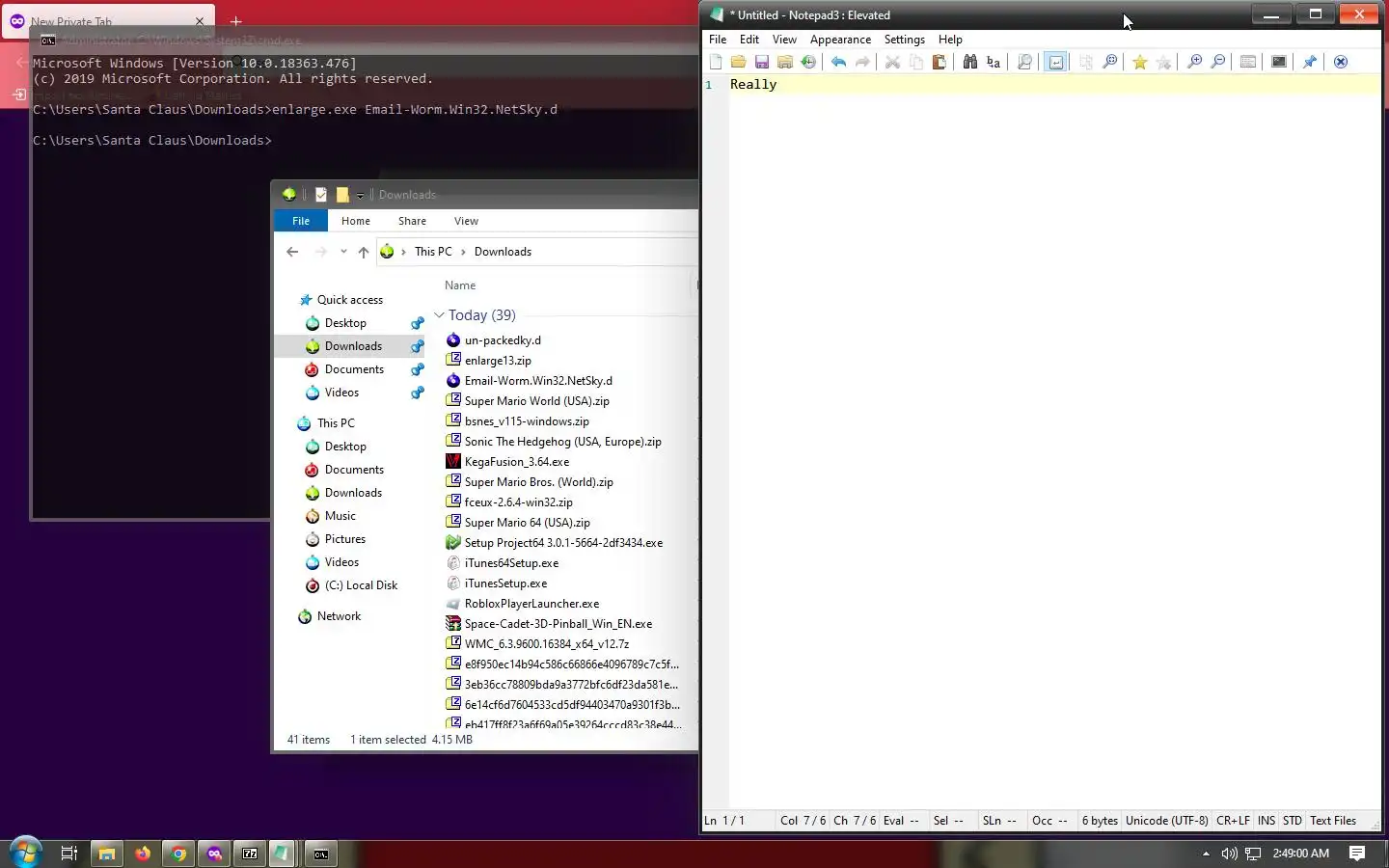The image size is (1389, 868).
Task: Select Documents under This PC
Action: (x=354, y=470)
